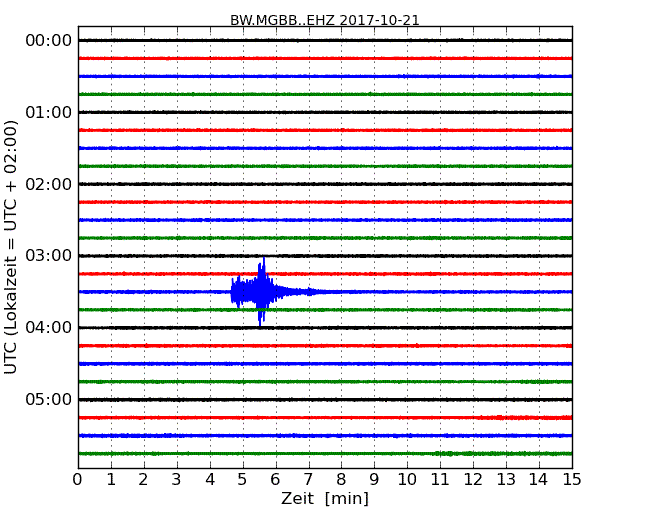
Task: Click the x-axis tick label 5
Action: tap(242, 480)
